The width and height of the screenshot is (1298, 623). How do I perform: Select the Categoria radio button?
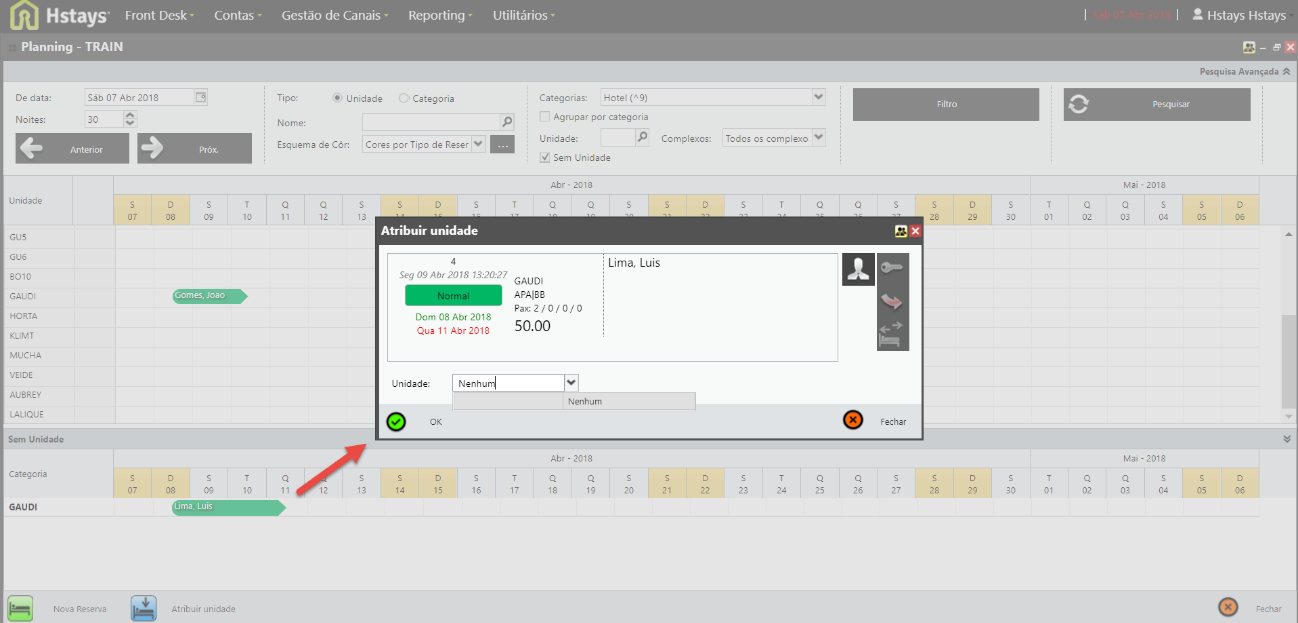[x=404, y=99]
